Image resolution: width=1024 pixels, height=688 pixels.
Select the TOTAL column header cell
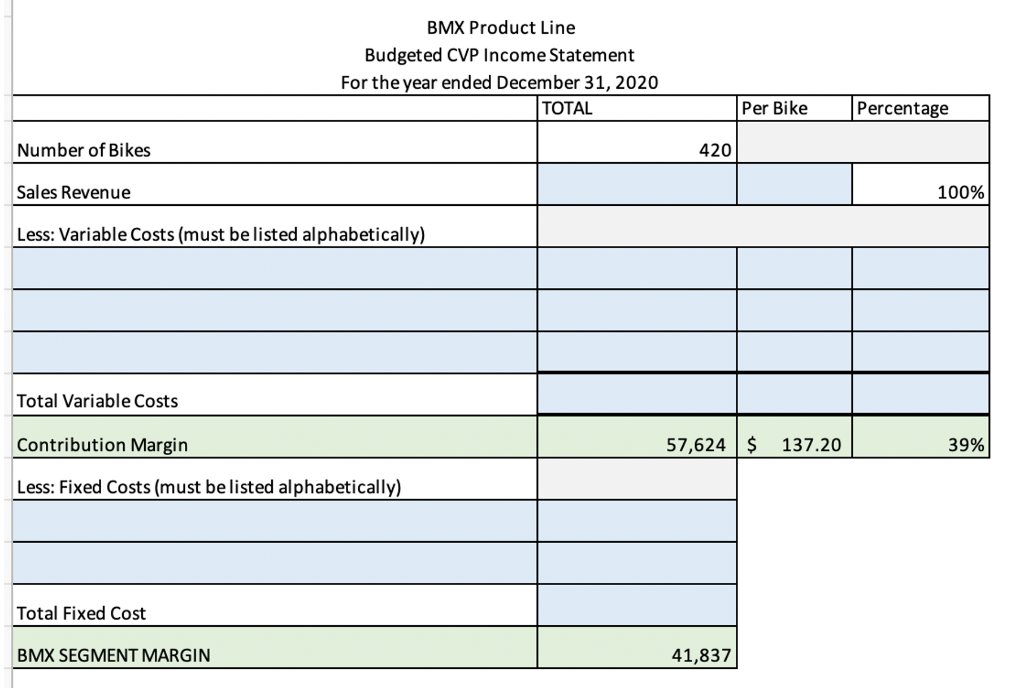pos(637,108)
